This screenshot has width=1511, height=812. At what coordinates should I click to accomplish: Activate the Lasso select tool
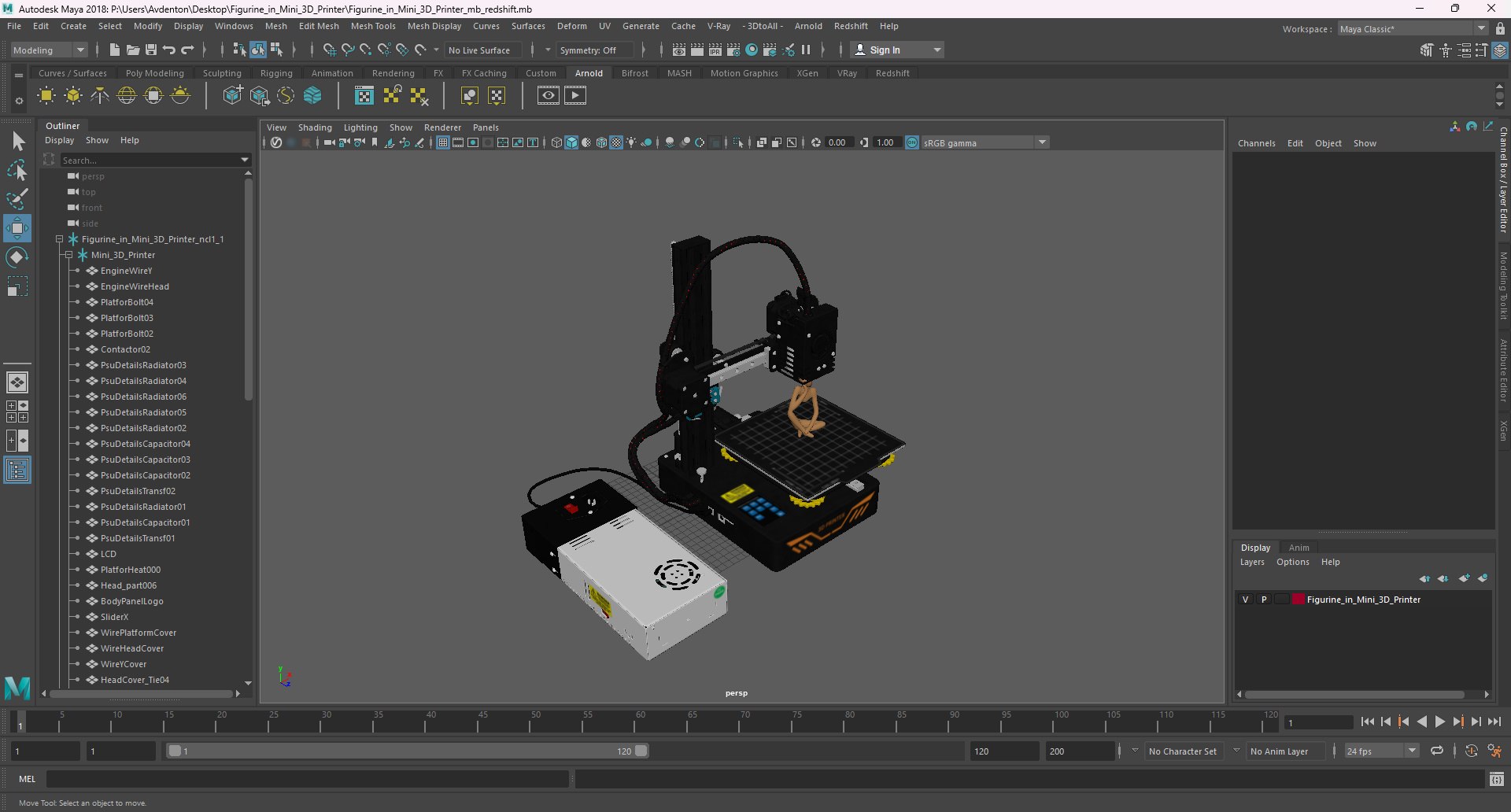click(17, 171)
